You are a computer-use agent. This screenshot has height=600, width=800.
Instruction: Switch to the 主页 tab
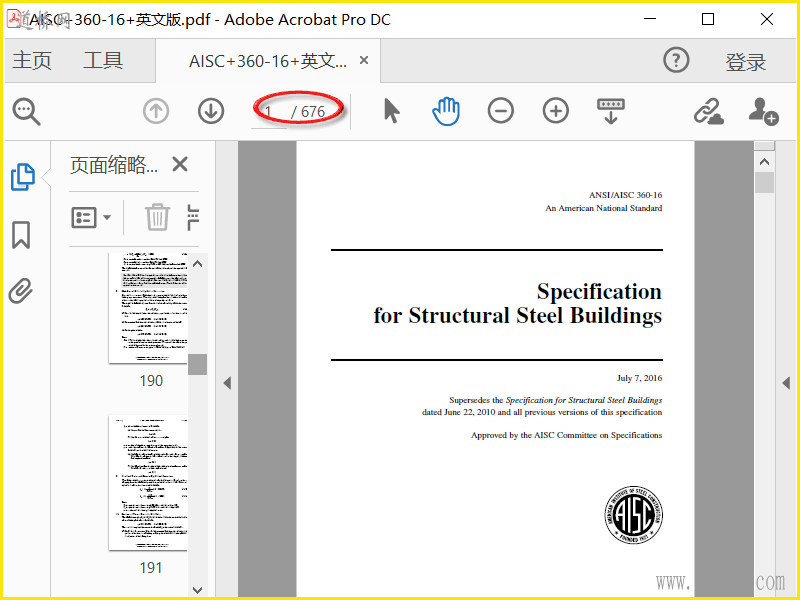coord(32,60)
